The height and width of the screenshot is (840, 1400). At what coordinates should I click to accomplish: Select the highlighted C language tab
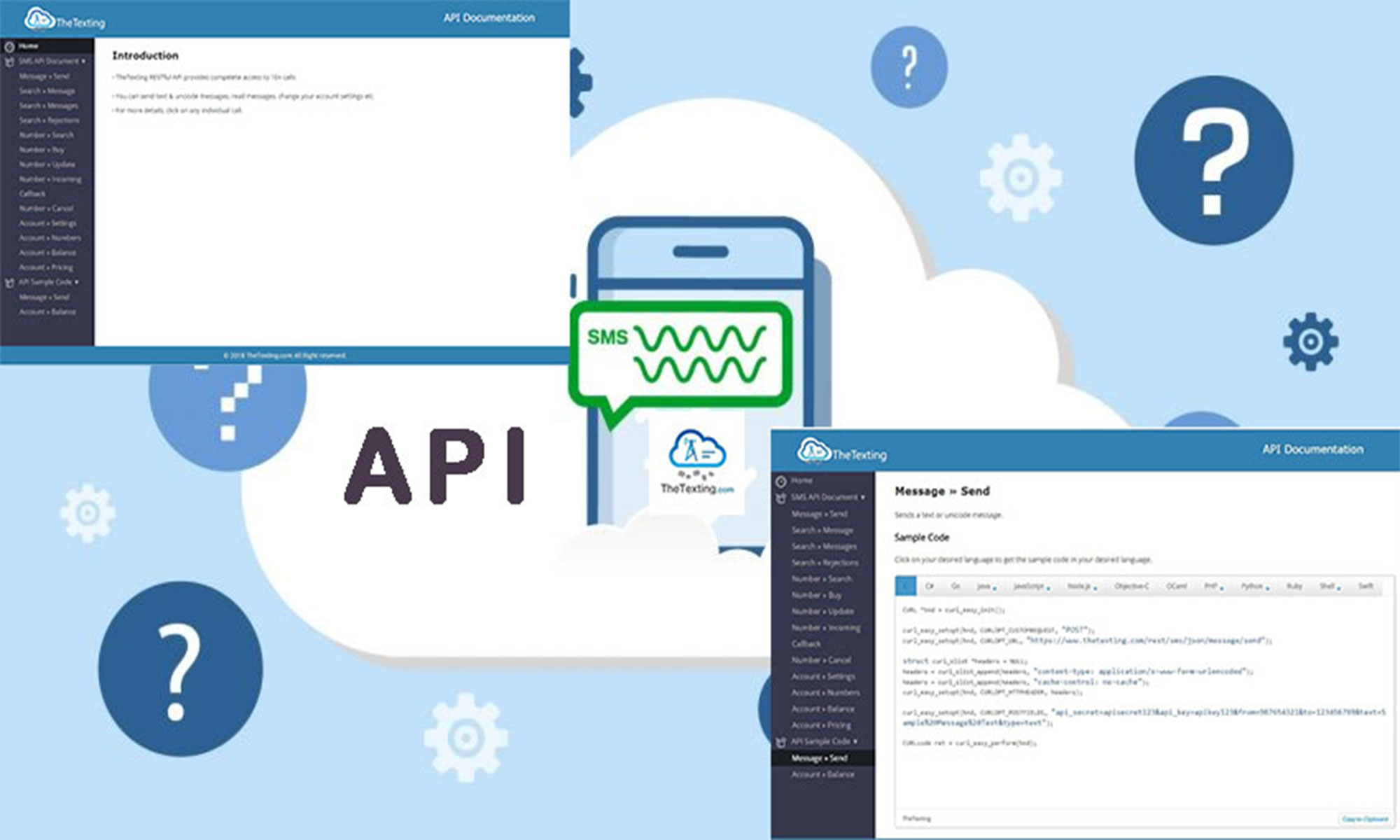click(x=906, y=586)
